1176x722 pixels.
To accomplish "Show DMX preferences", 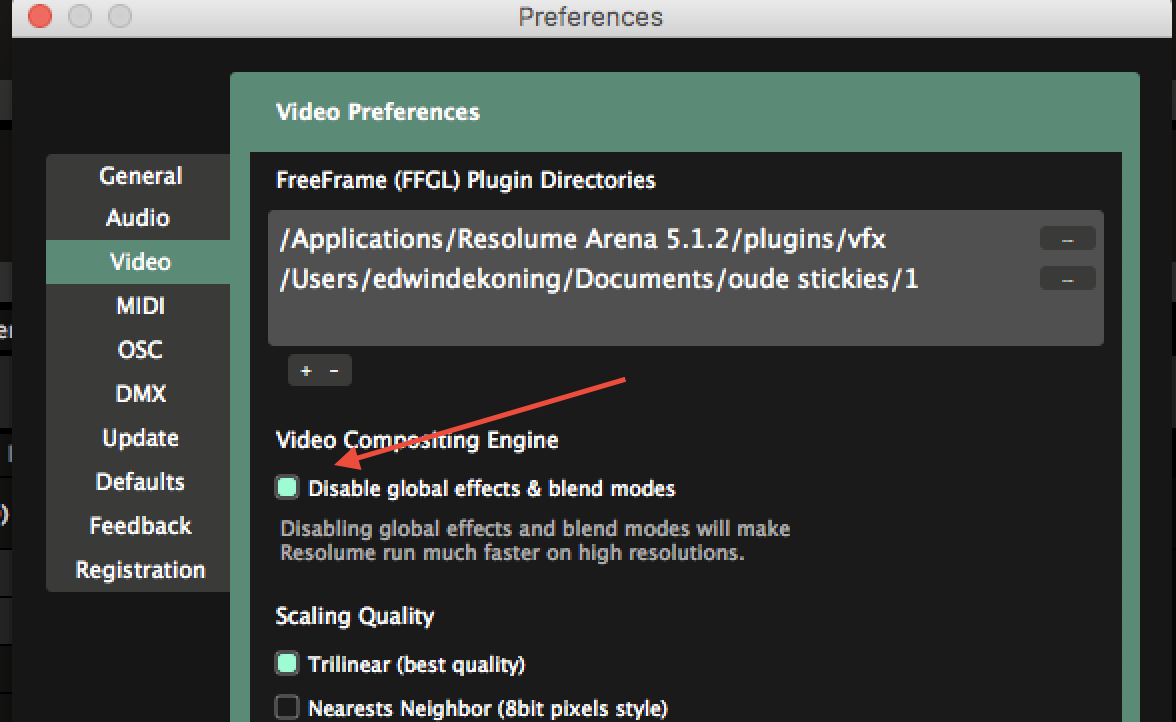I will 140,394.
